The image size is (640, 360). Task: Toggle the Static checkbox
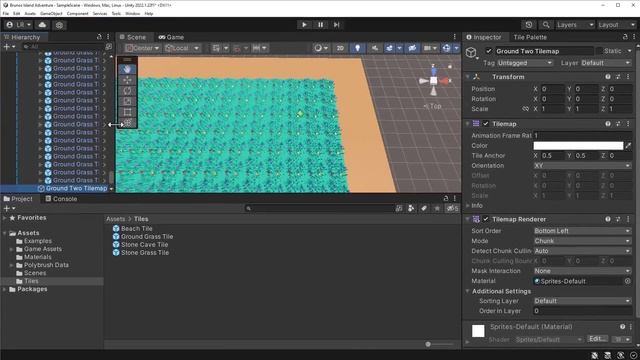(x=599, y=51)
